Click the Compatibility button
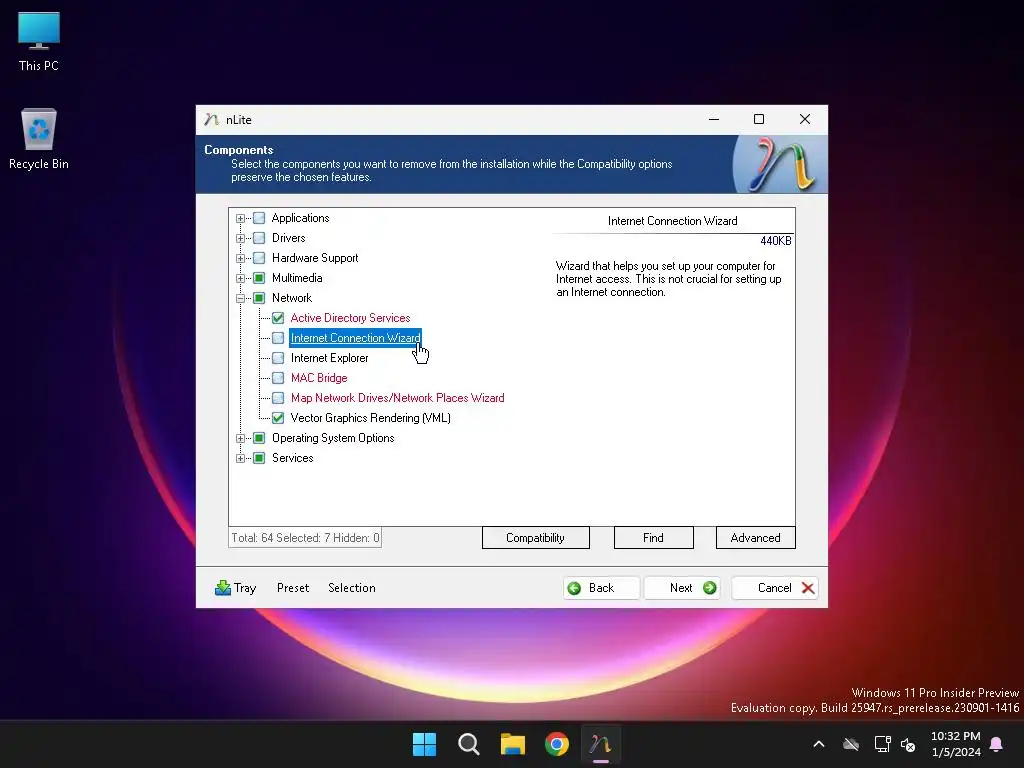Image resolution: width=1024 pixels, height=768 pixels. (536, 537)
